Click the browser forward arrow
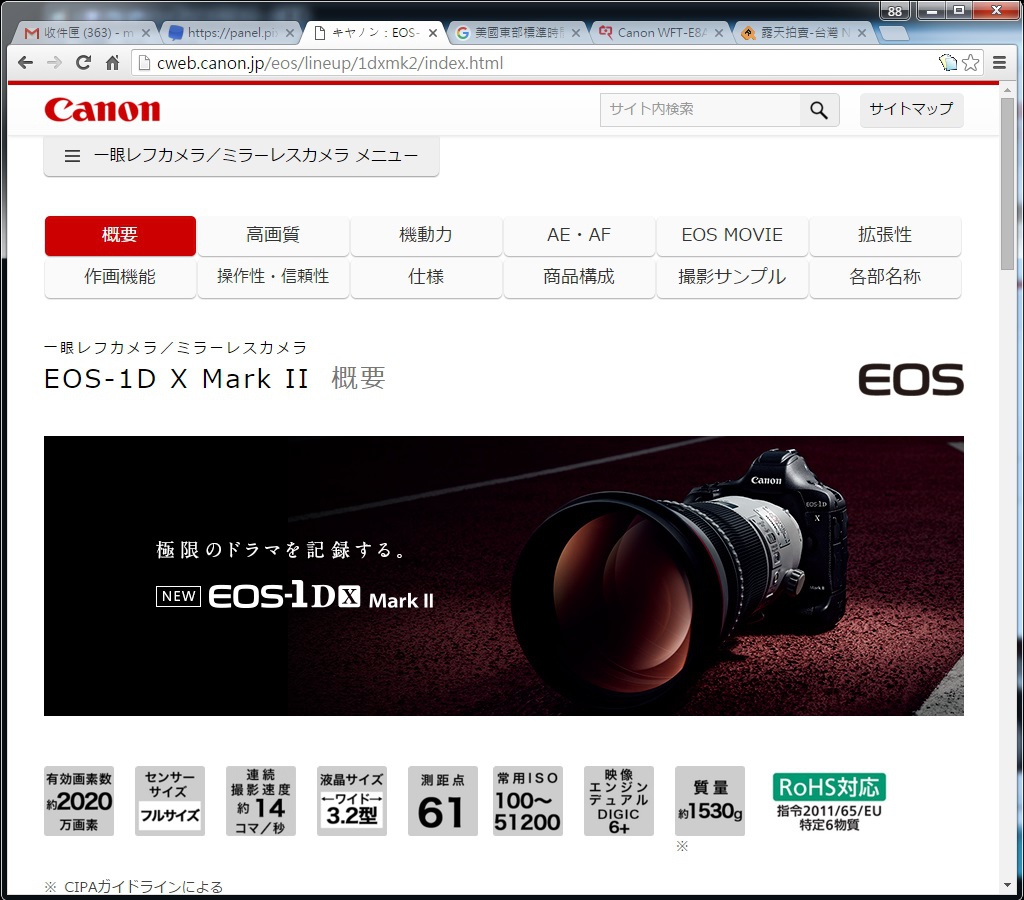The image size is (1024, 900). click(54, 63)
